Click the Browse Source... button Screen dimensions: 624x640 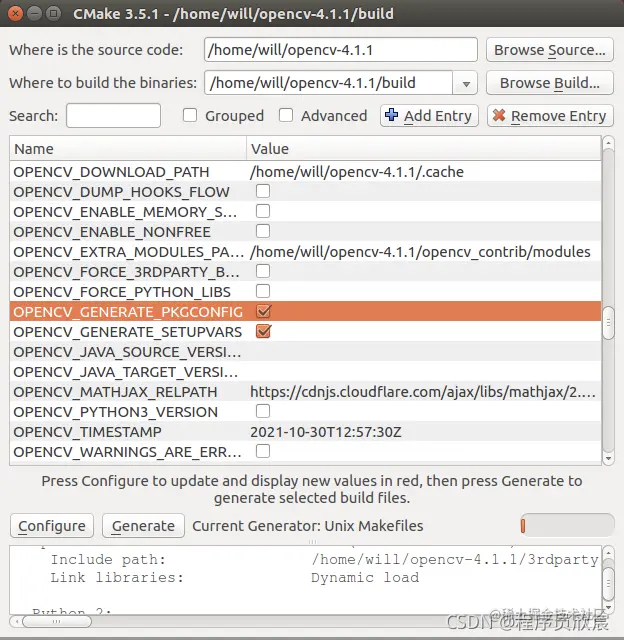click(x=550, y=50)
